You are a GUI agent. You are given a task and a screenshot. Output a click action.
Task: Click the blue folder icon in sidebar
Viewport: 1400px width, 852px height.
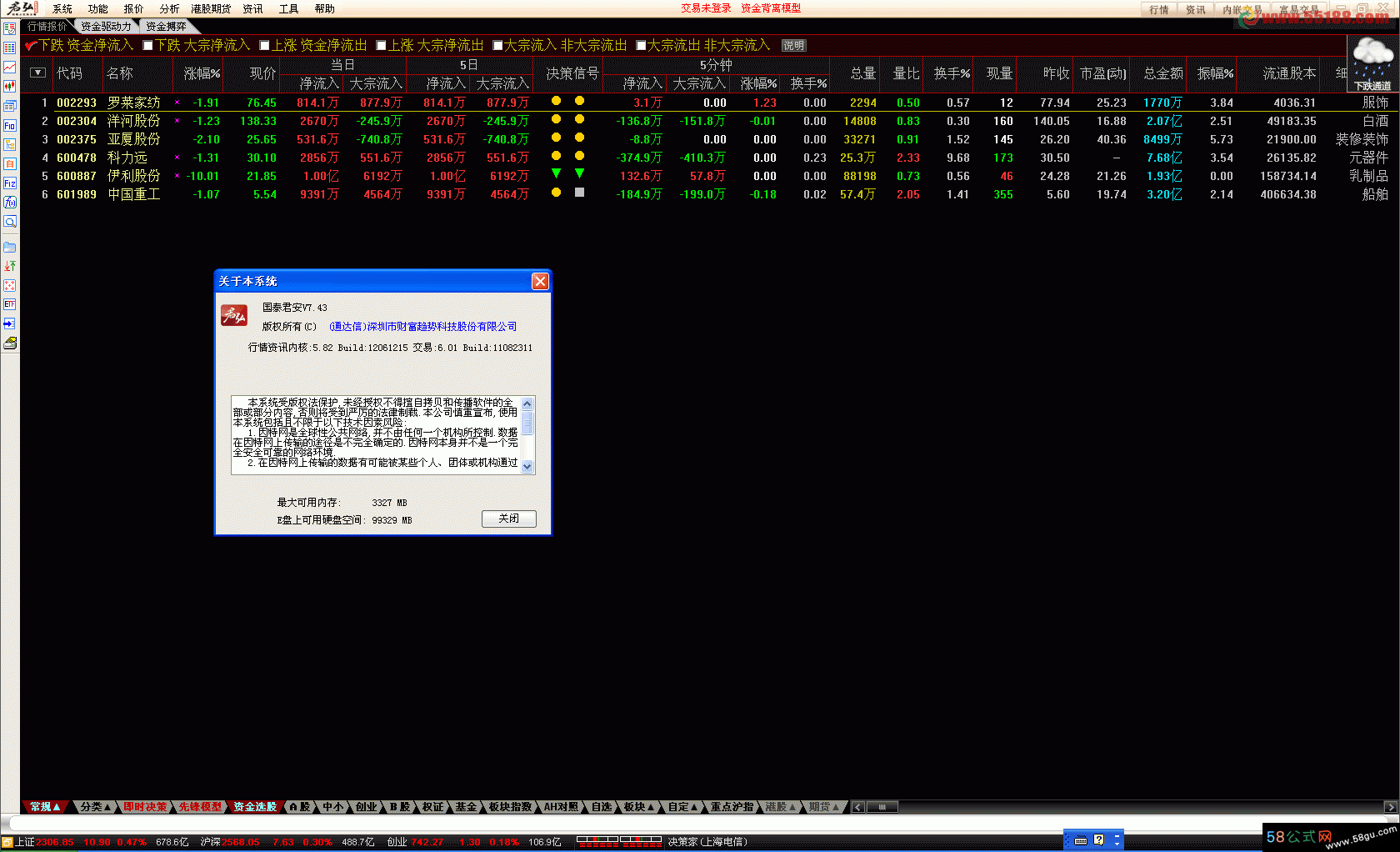[x=10, y=247]
